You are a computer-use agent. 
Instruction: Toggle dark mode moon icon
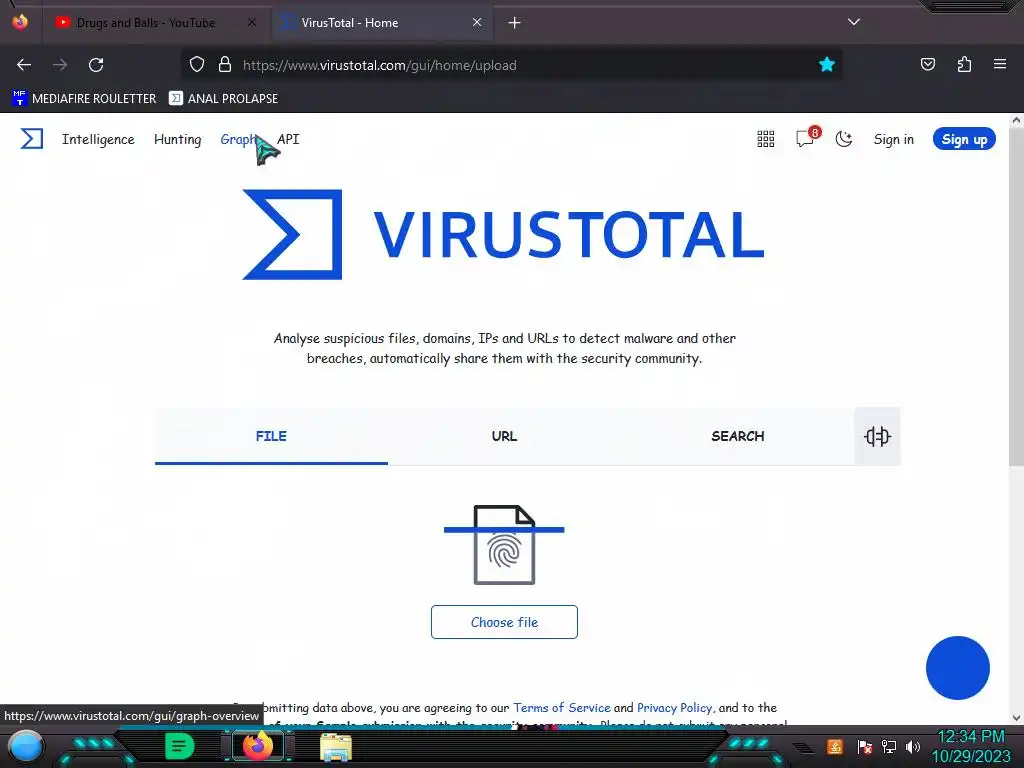tap(844, 138)
